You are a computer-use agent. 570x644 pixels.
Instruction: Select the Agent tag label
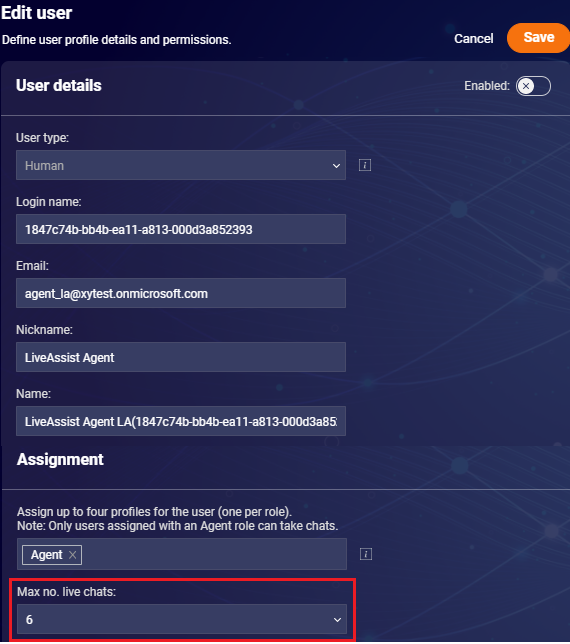click(x=46, y=555)
